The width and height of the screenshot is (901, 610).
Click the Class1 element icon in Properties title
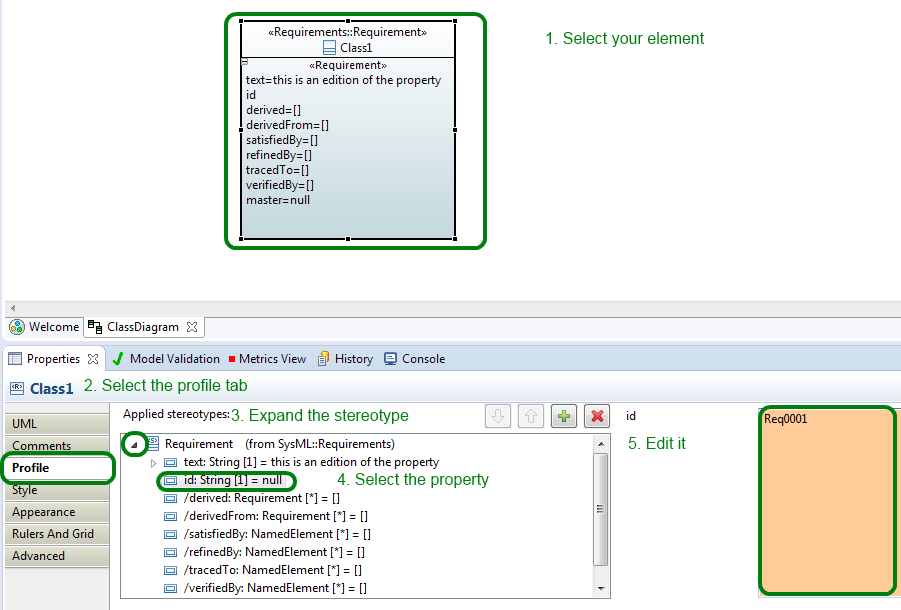point(17,389)
